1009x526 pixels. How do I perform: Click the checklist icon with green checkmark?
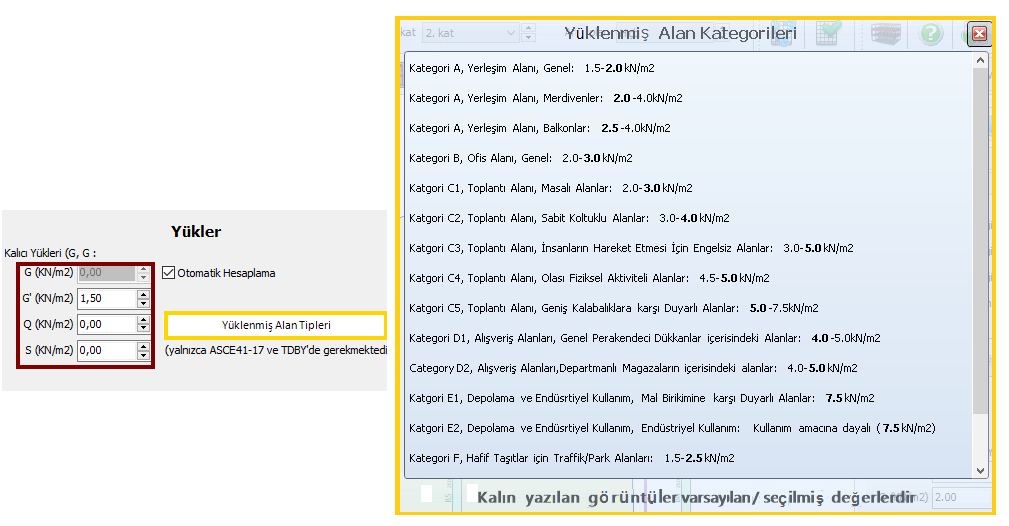(x=829, y=34)
